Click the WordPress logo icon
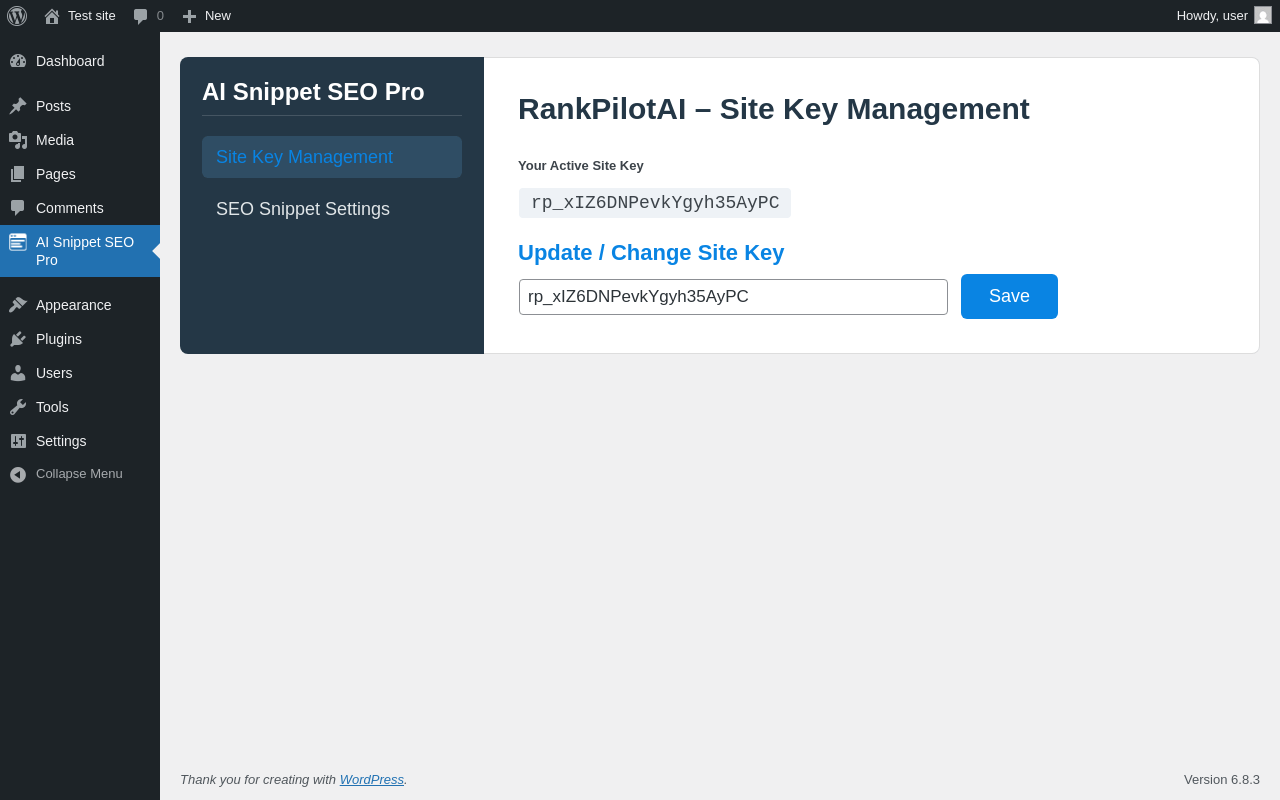 17,16
